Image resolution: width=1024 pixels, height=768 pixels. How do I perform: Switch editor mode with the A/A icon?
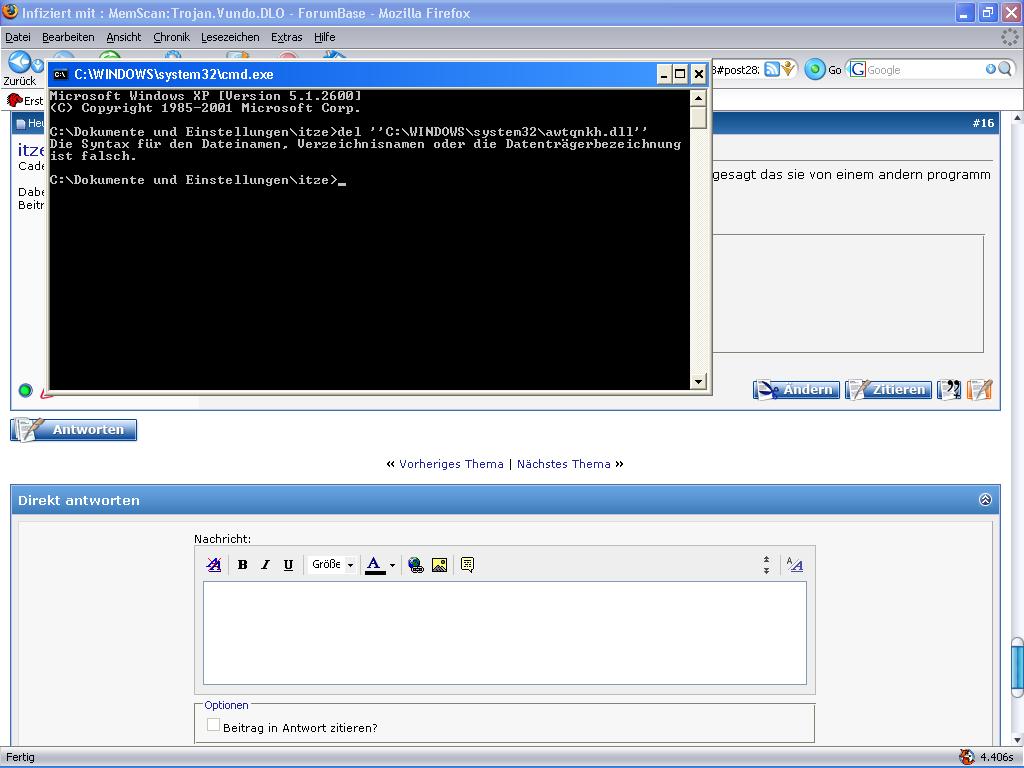click(x=795, y=565)
